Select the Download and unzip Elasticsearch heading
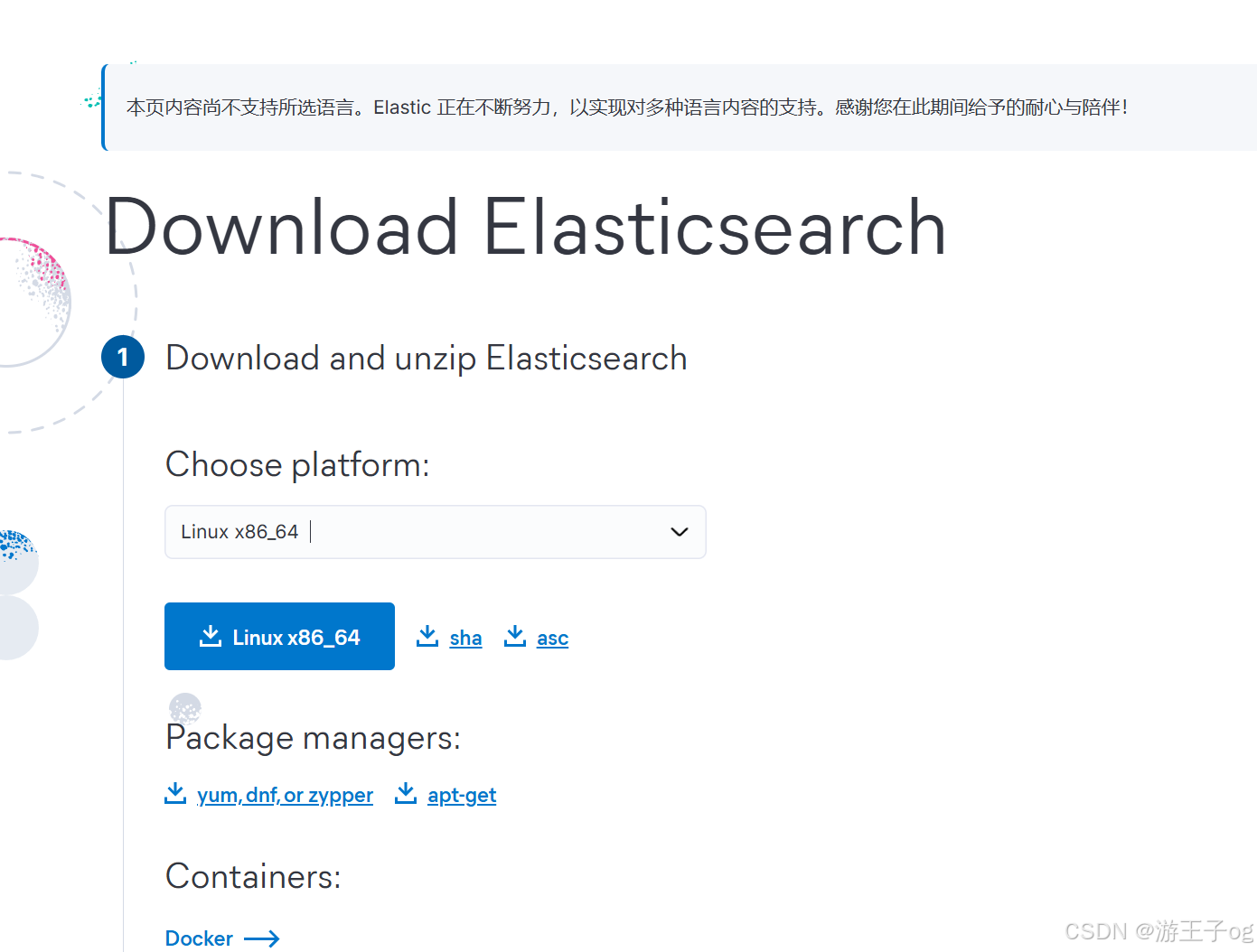Image resolution: width=1257 pixels, height=952 pixels. click(426, 358)
